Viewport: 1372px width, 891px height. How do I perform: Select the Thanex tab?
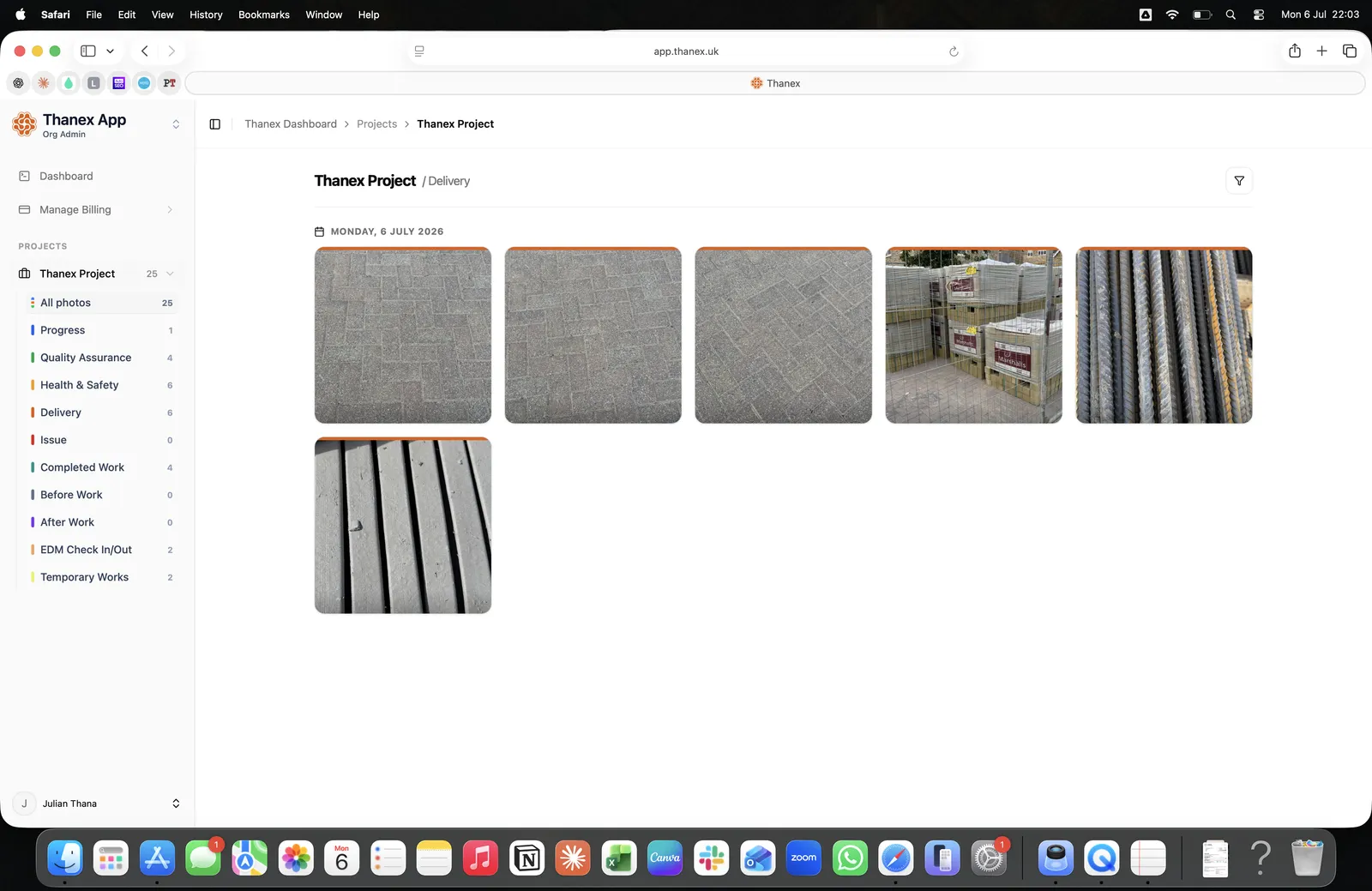[x=775, y=83]
